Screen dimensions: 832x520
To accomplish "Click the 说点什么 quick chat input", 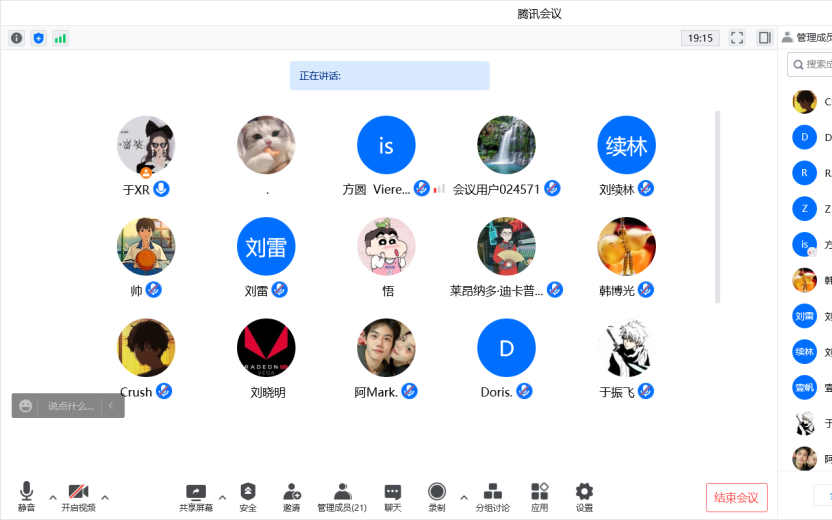I will coord(71,406).
